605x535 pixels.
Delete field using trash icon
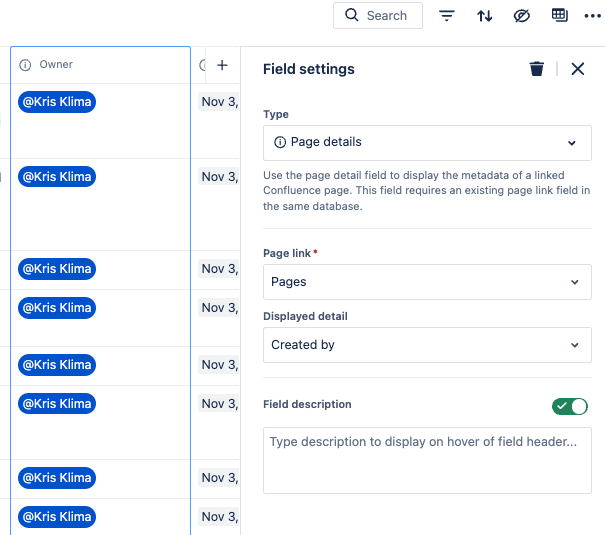point(536,69)
